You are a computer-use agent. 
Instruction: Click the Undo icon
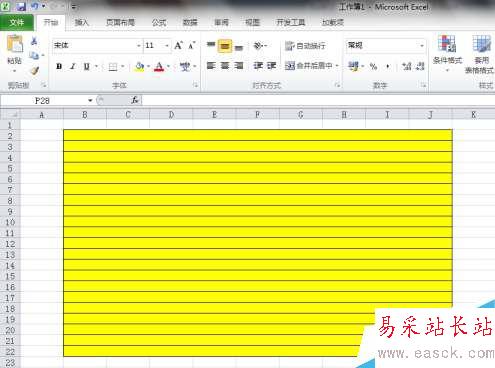coord(35,6)
